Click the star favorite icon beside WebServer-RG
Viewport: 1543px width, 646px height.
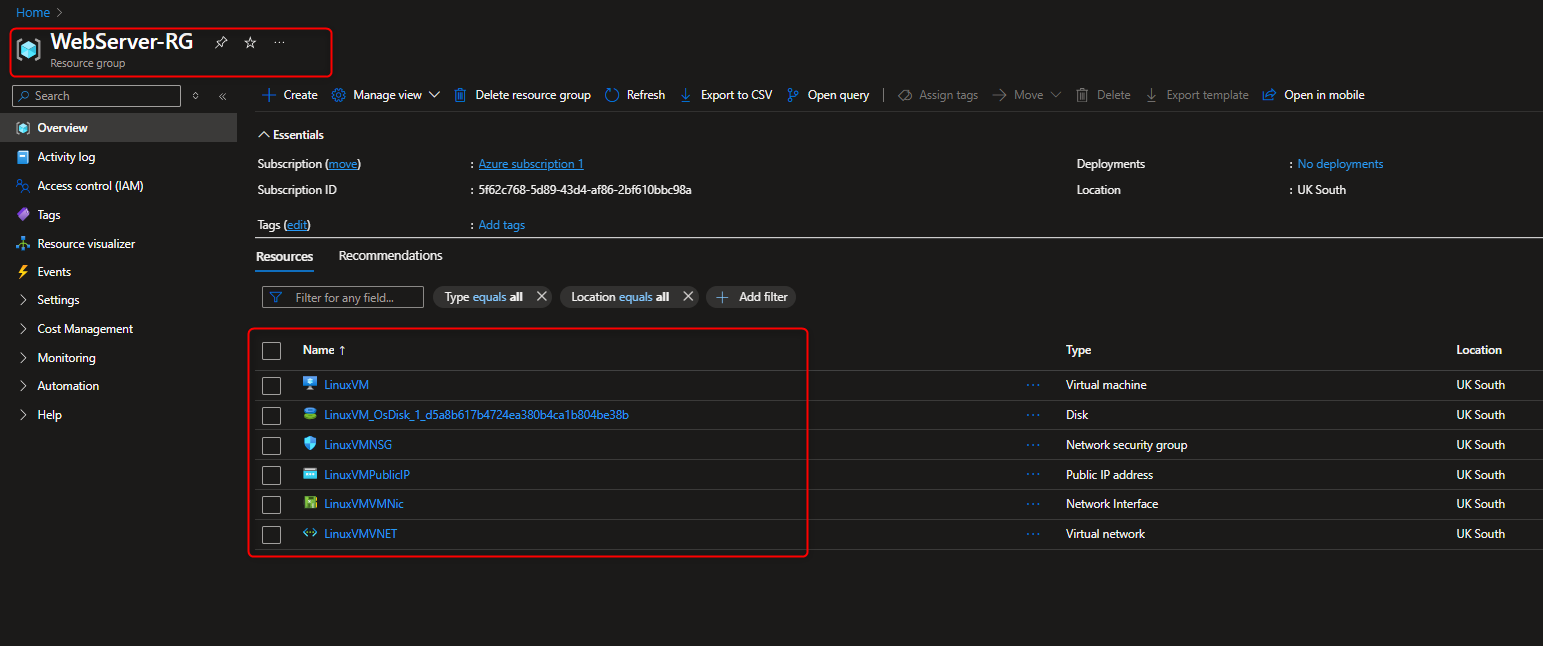coord(249,43)
